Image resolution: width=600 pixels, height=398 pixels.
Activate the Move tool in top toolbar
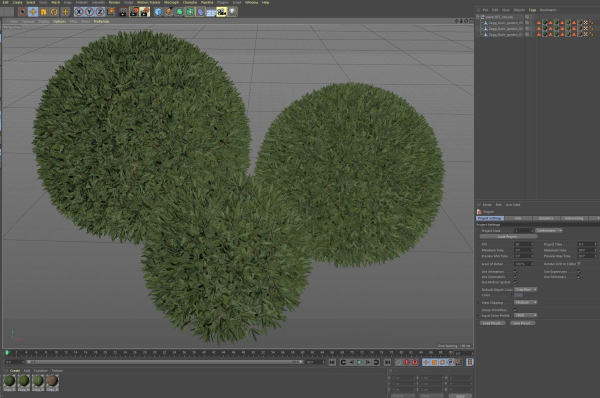33,12
